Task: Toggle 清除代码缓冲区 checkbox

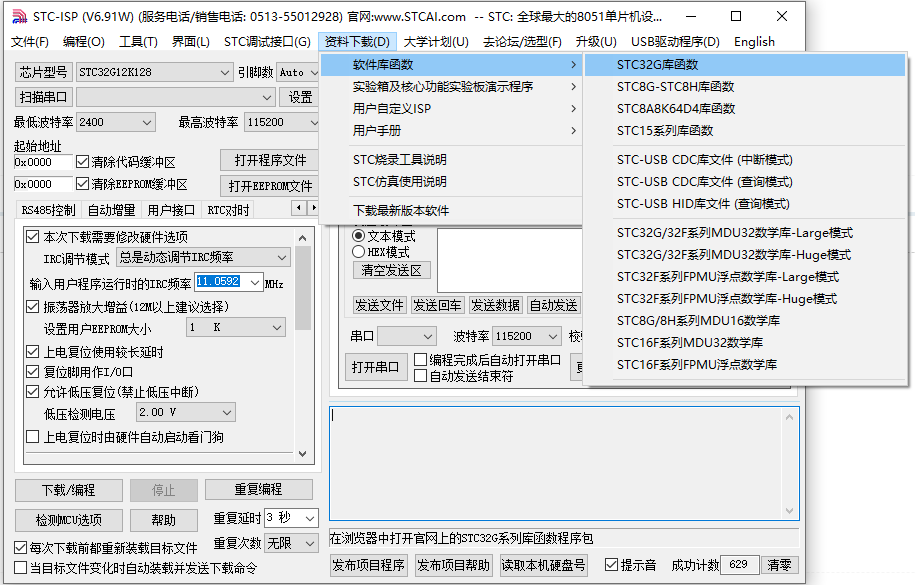Action: click(82, 162)
